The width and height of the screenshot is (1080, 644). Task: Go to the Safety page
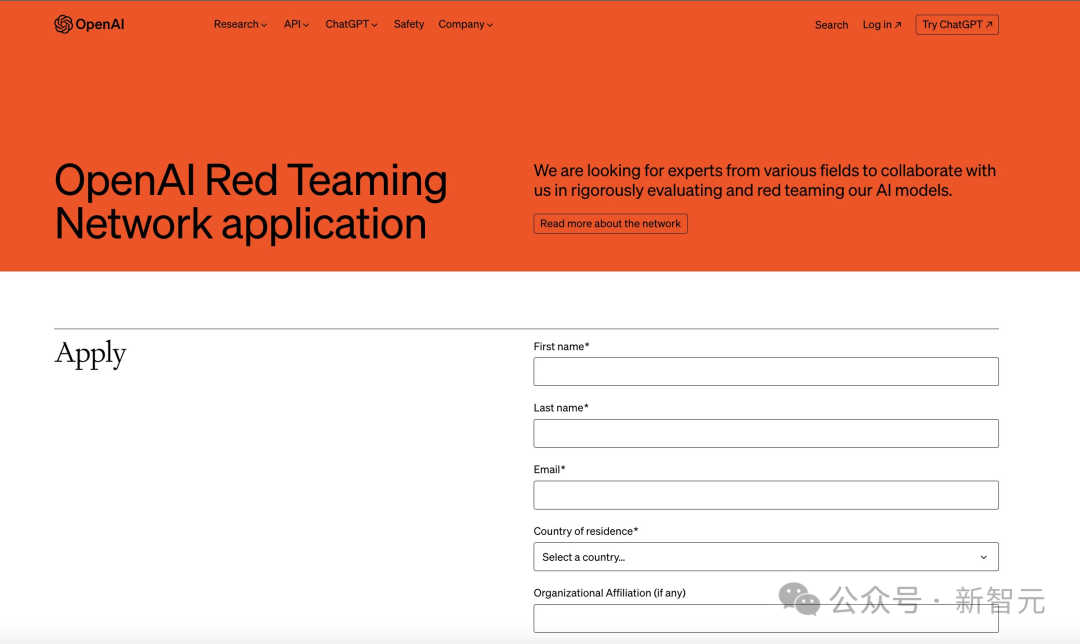(409, 24)
